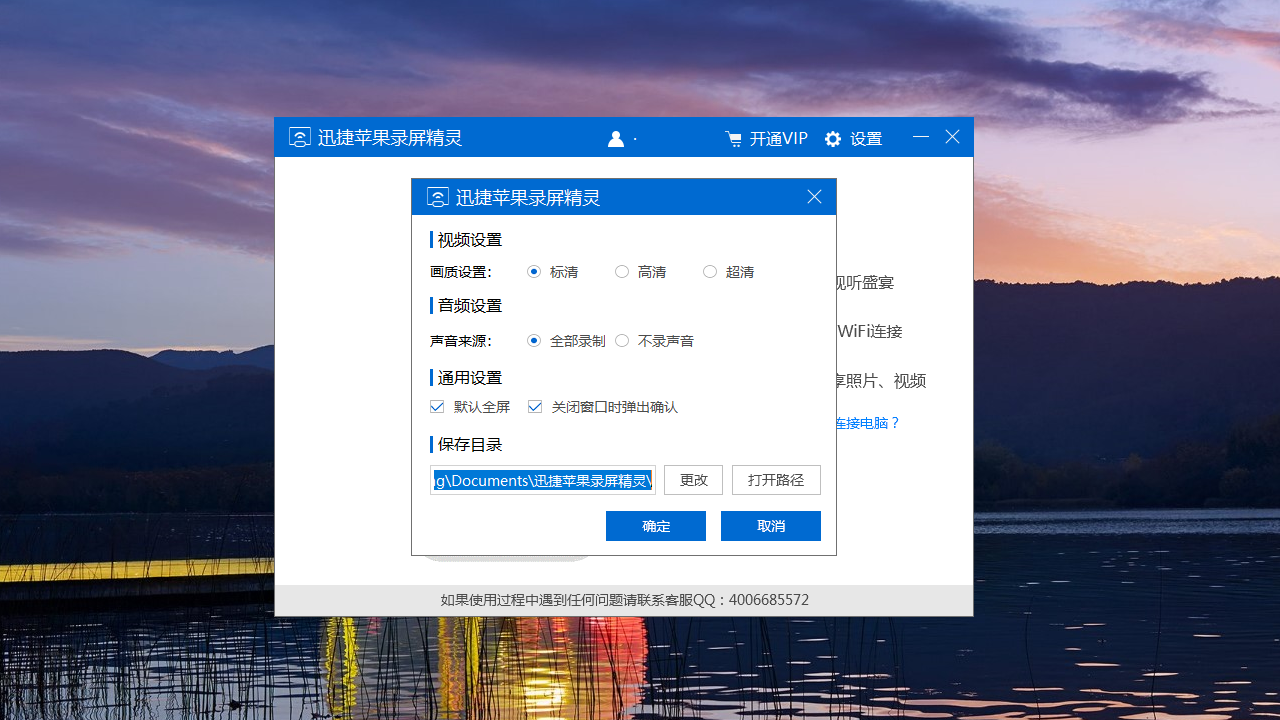This screenshot has height=720, width=1280.
Task: Confirm settings with the 确定 button
Action: click(x=655, y=525)
